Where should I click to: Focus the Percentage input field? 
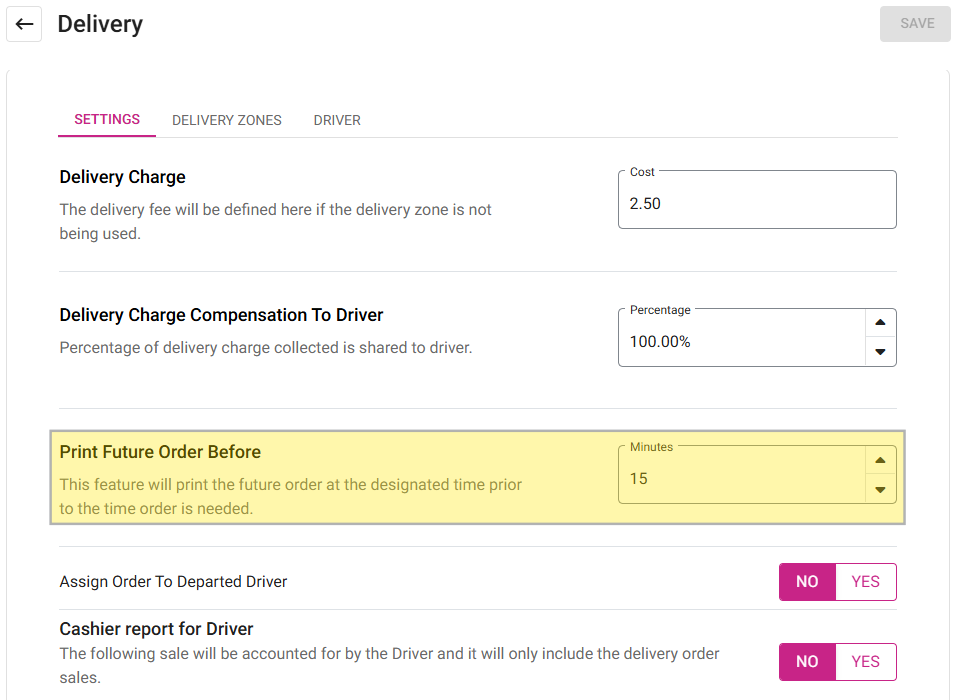click(x=741, y=342)
